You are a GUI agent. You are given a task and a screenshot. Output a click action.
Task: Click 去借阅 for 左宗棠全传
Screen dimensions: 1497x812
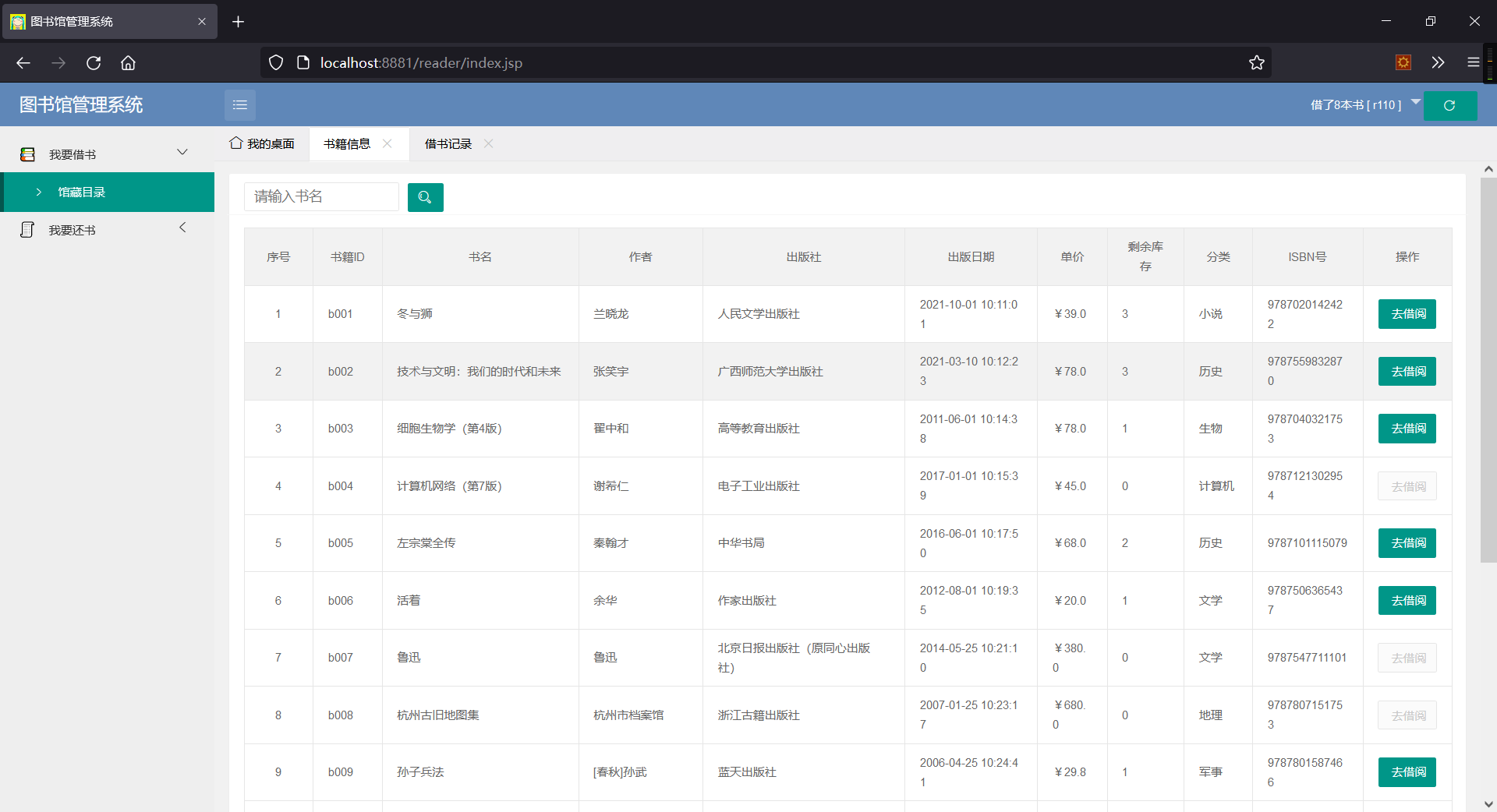(1407, 543)
